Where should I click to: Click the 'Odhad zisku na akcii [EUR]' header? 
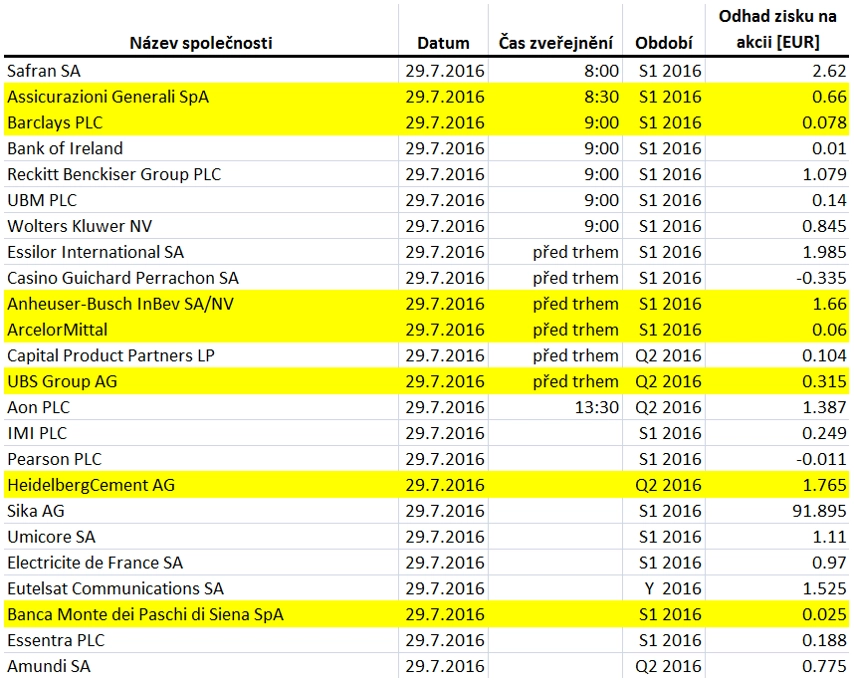[778, 29]
